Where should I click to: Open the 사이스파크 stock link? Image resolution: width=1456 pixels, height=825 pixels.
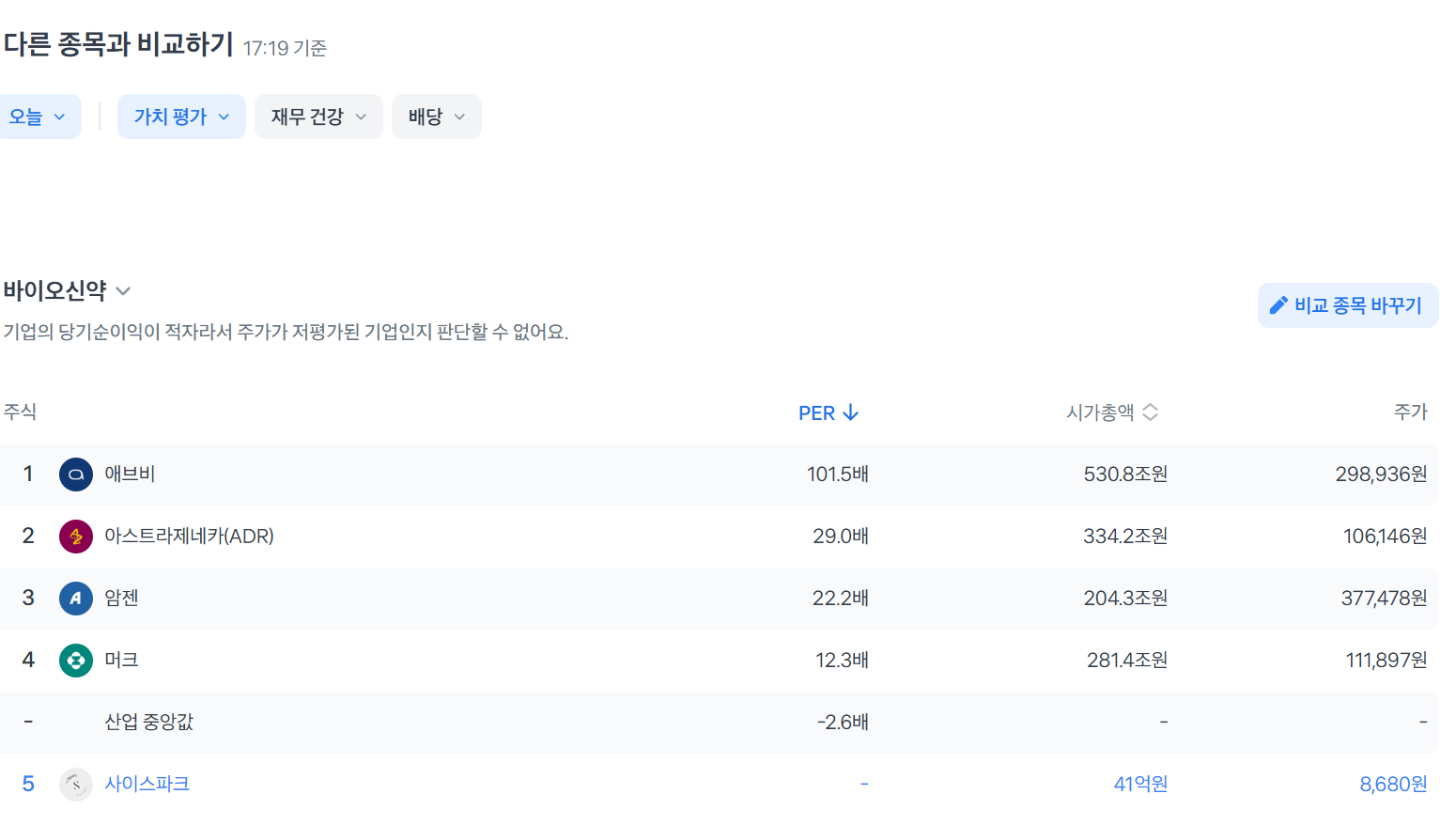[147, 784]
